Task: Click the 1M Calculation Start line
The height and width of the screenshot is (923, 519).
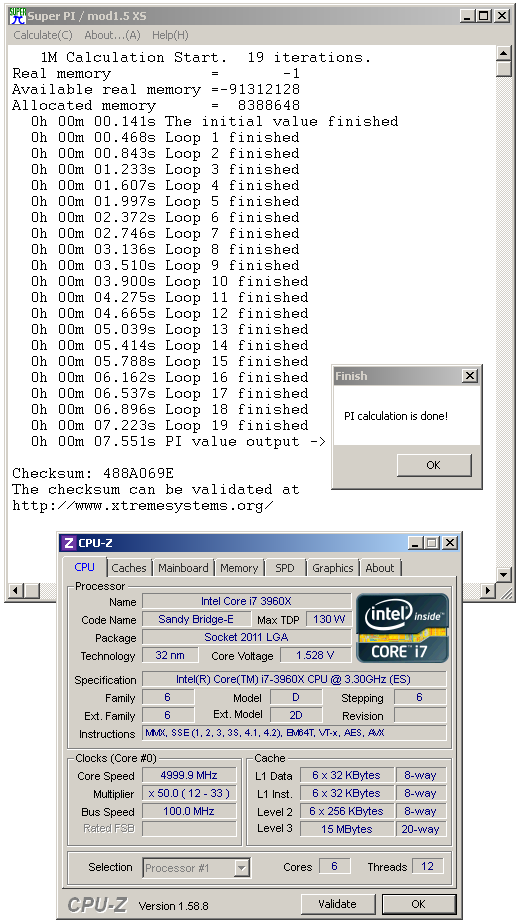Action: click(206, 58)
